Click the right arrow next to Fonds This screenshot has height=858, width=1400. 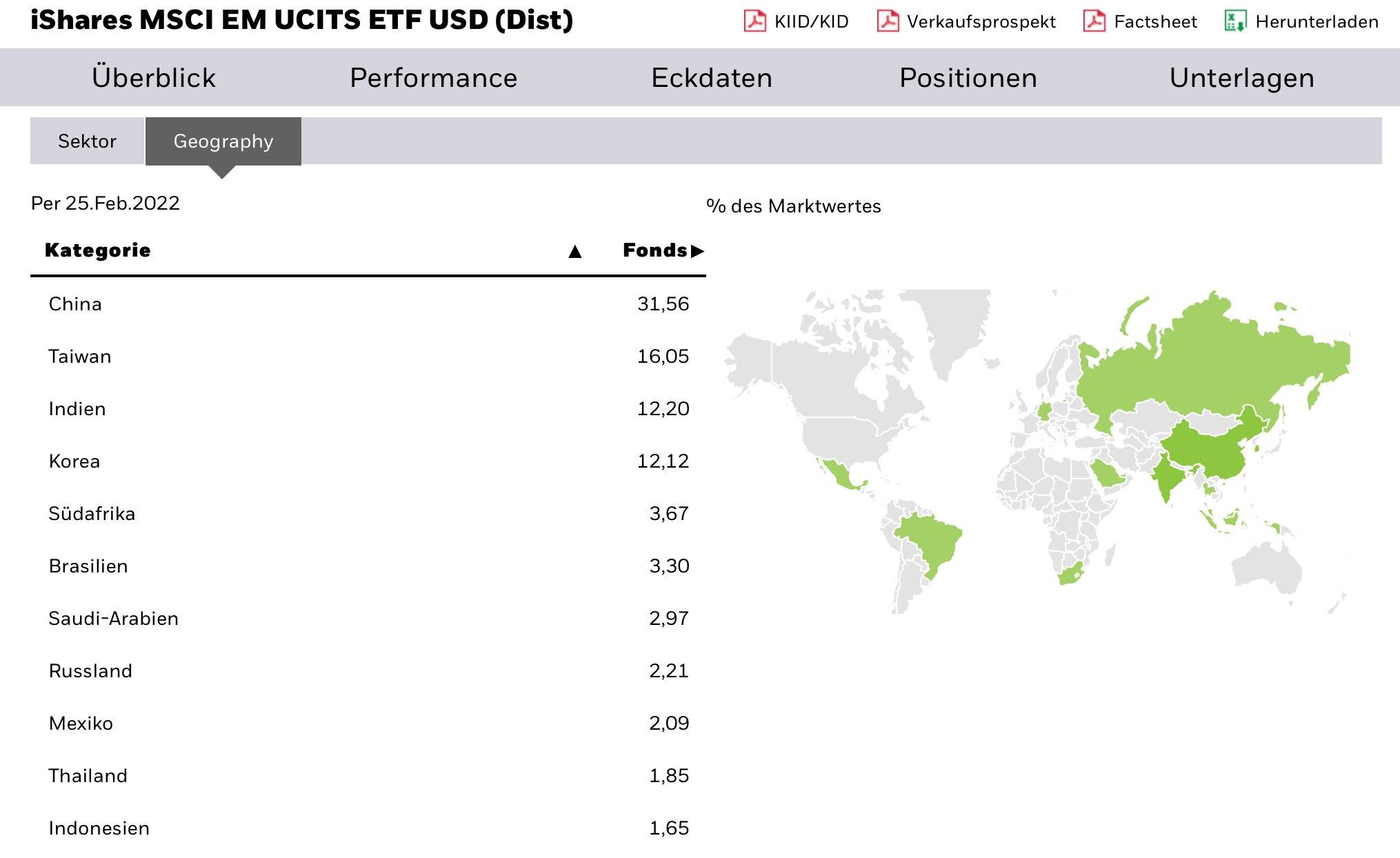pyautogui.click(x=697, y=251)
